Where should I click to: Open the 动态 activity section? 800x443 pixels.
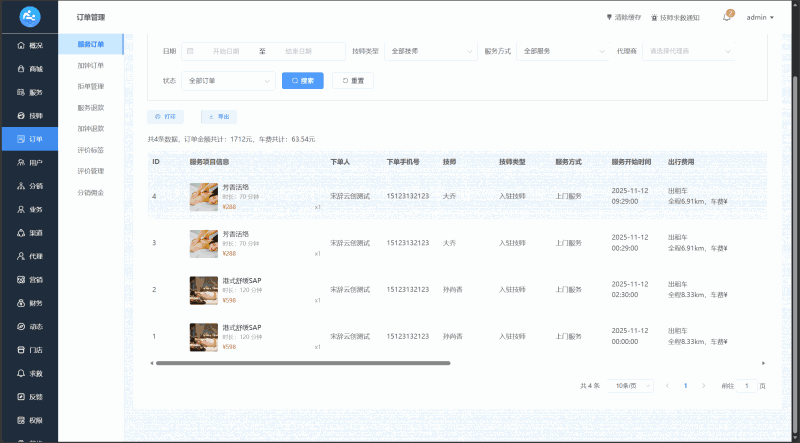pyautogui.click(x=30, y=327)
